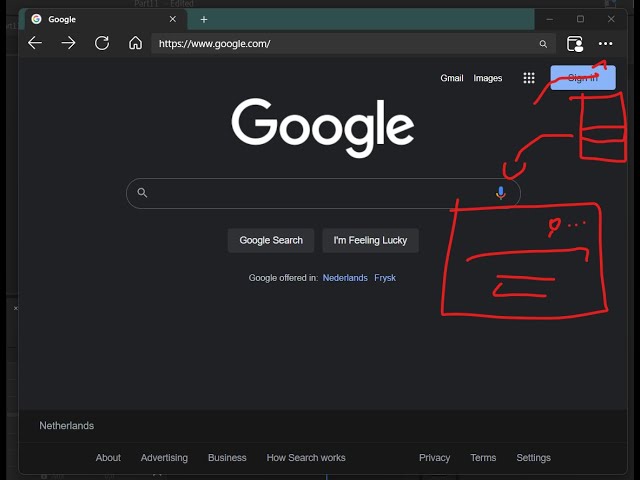Minimize the browser window
640x480 pixels.
550,19
